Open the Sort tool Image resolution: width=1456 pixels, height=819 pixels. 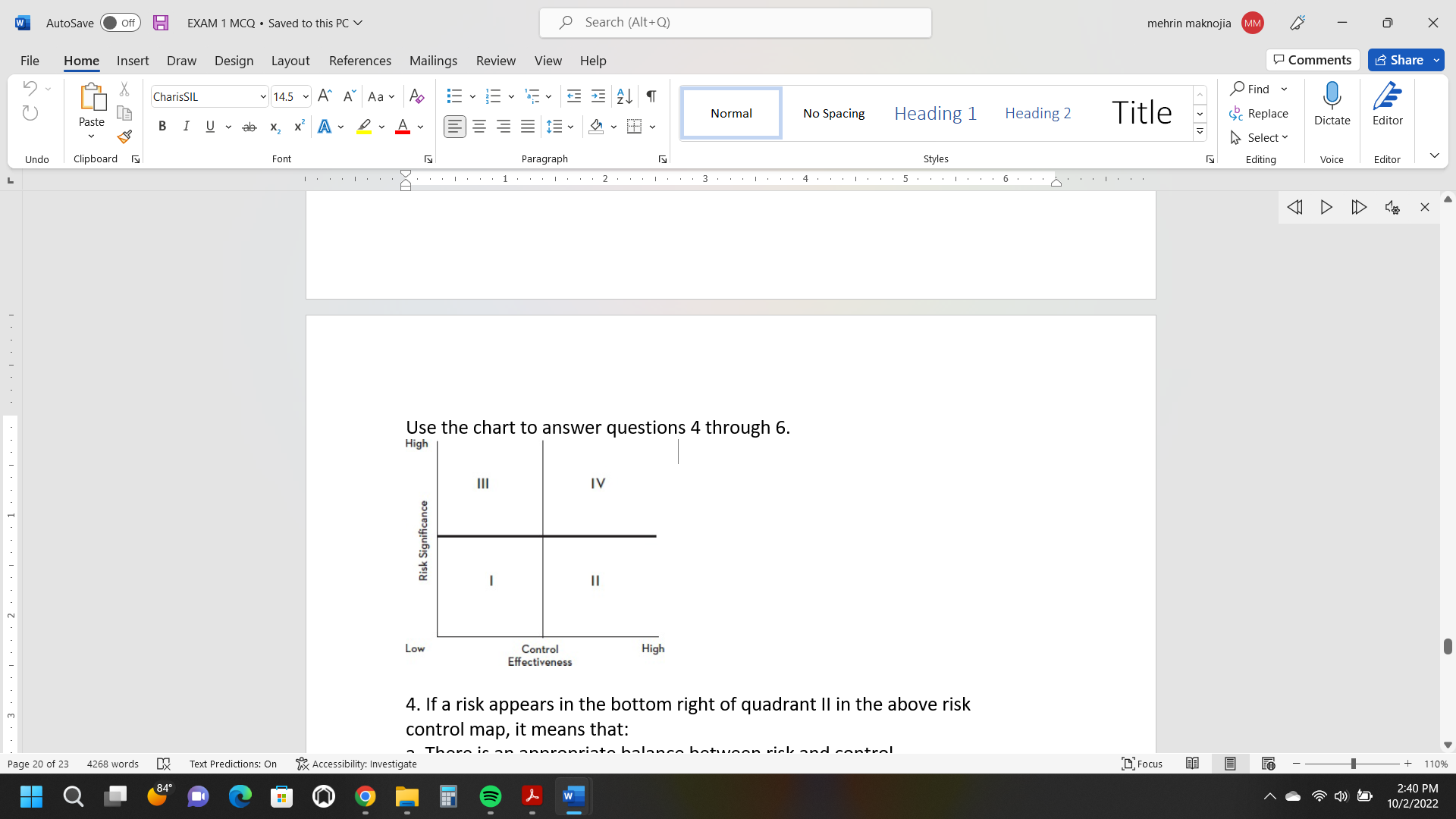(x=623, y=96)
